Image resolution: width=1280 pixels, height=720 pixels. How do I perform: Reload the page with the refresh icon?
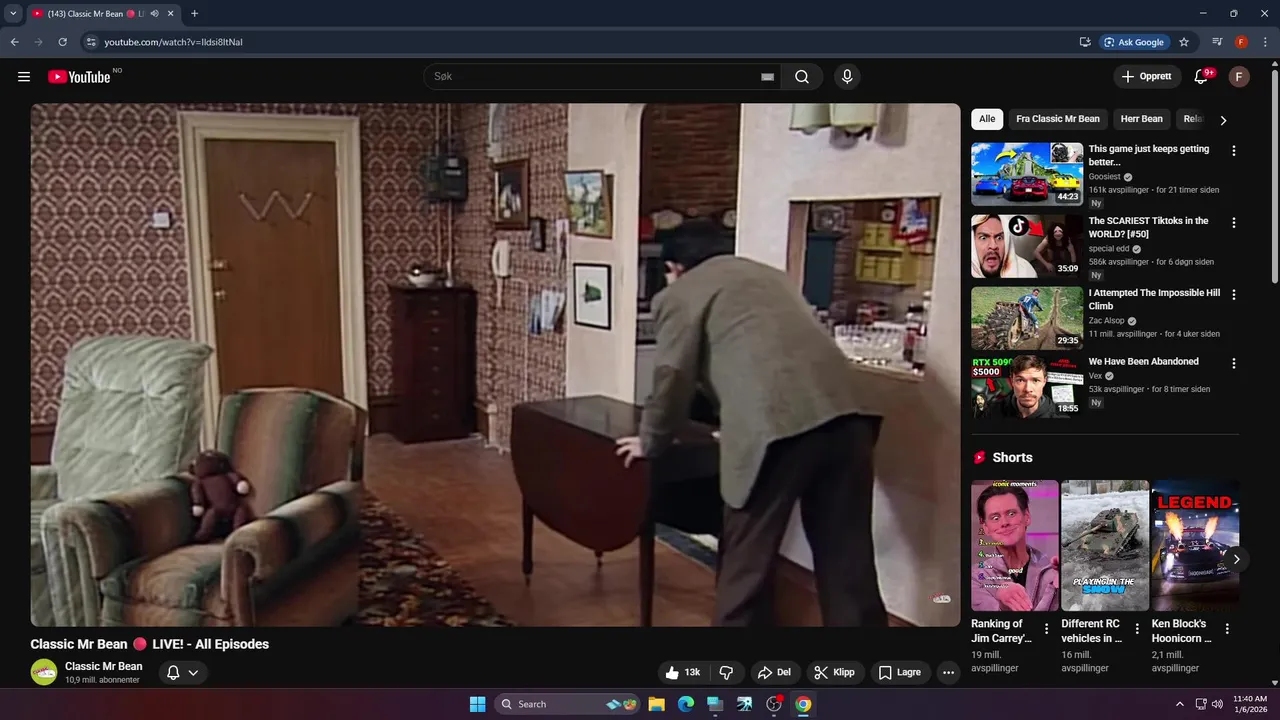pos(62,42)
